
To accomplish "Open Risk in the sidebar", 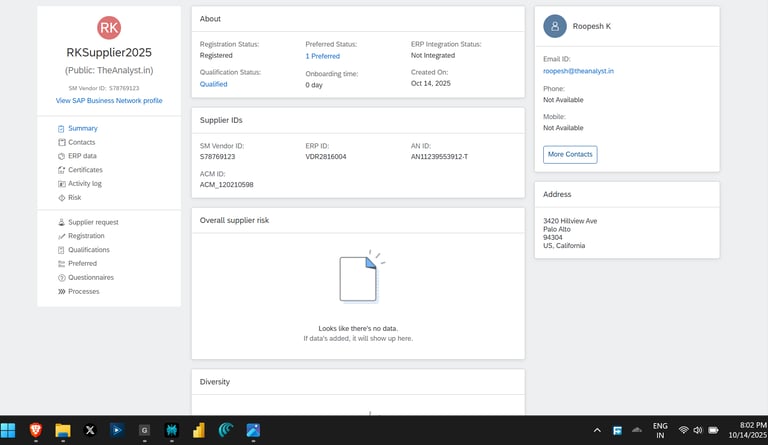I will 74,198.
